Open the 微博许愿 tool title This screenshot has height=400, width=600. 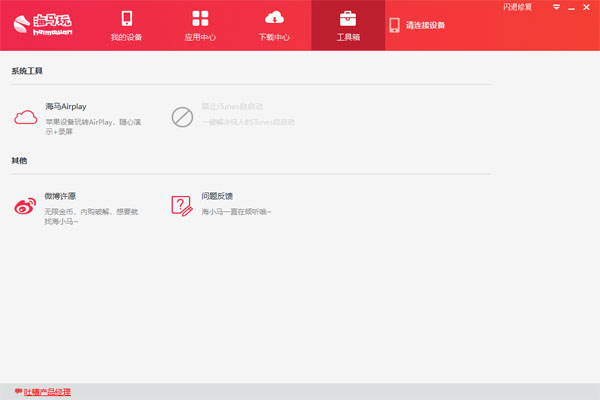(61, 196)
